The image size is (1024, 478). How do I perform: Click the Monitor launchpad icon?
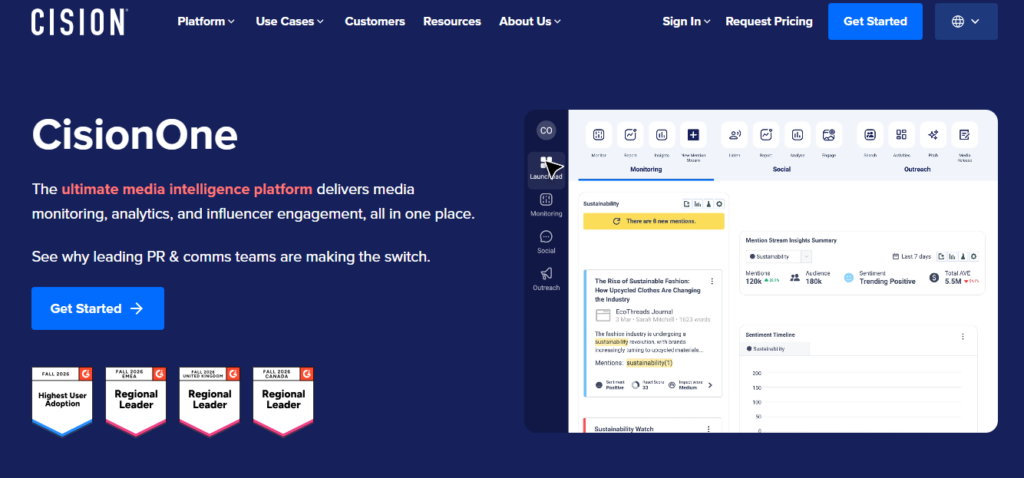(598, 135)
